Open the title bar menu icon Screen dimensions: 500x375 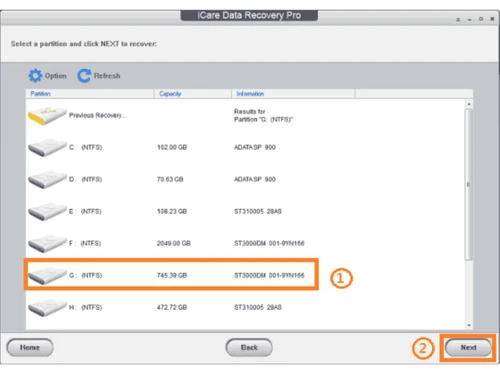tap(458, 20)
